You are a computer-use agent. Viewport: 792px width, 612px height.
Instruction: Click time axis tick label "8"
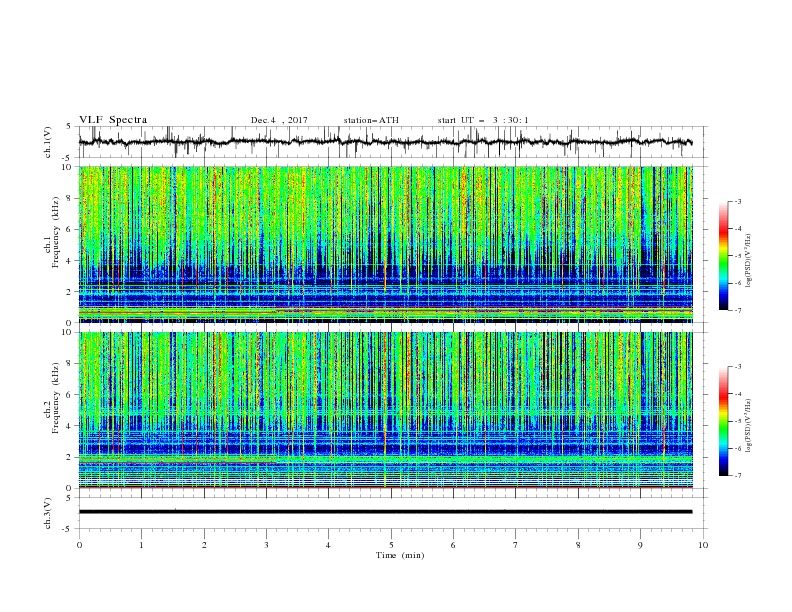pyautogui.click(x=578, y=545)
